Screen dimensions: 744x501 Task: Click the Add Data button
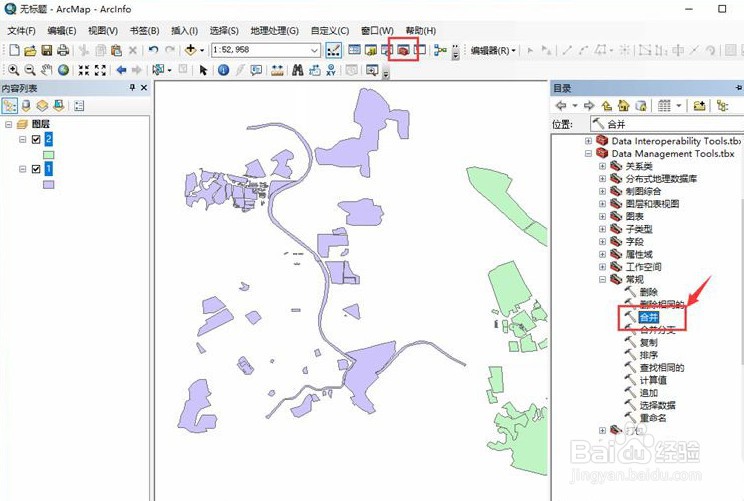pyautogui.click(x=190, y=50)
